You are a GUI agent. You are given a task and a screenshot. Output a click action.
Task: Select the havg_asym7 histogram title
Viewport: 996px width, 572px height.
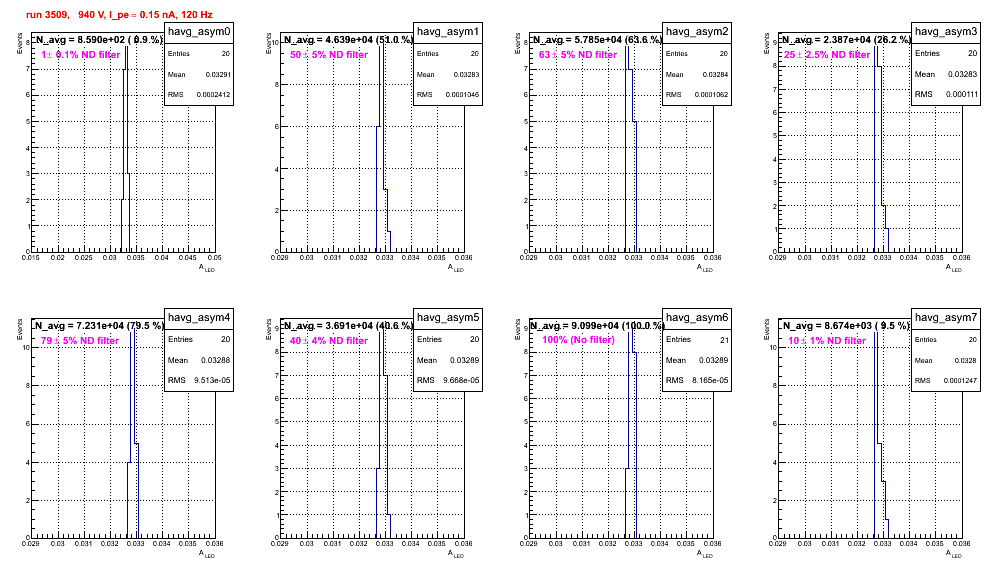(x=946, y=318)
